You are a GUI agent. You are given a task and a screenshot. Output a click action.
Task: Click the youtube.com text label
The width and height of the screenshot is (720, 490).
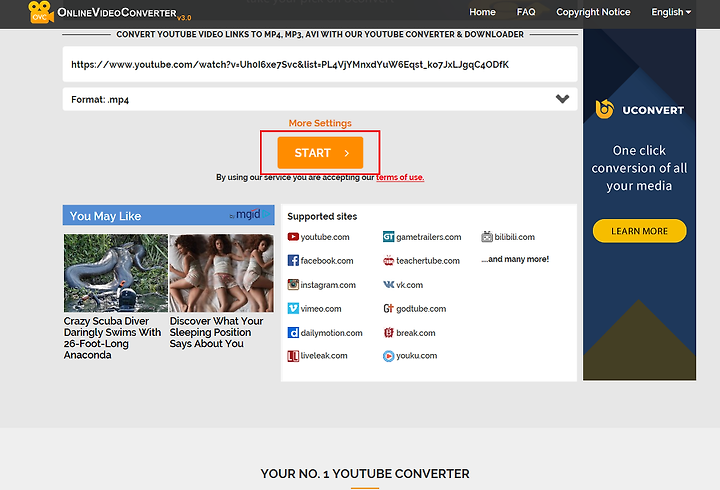(325, 237)
